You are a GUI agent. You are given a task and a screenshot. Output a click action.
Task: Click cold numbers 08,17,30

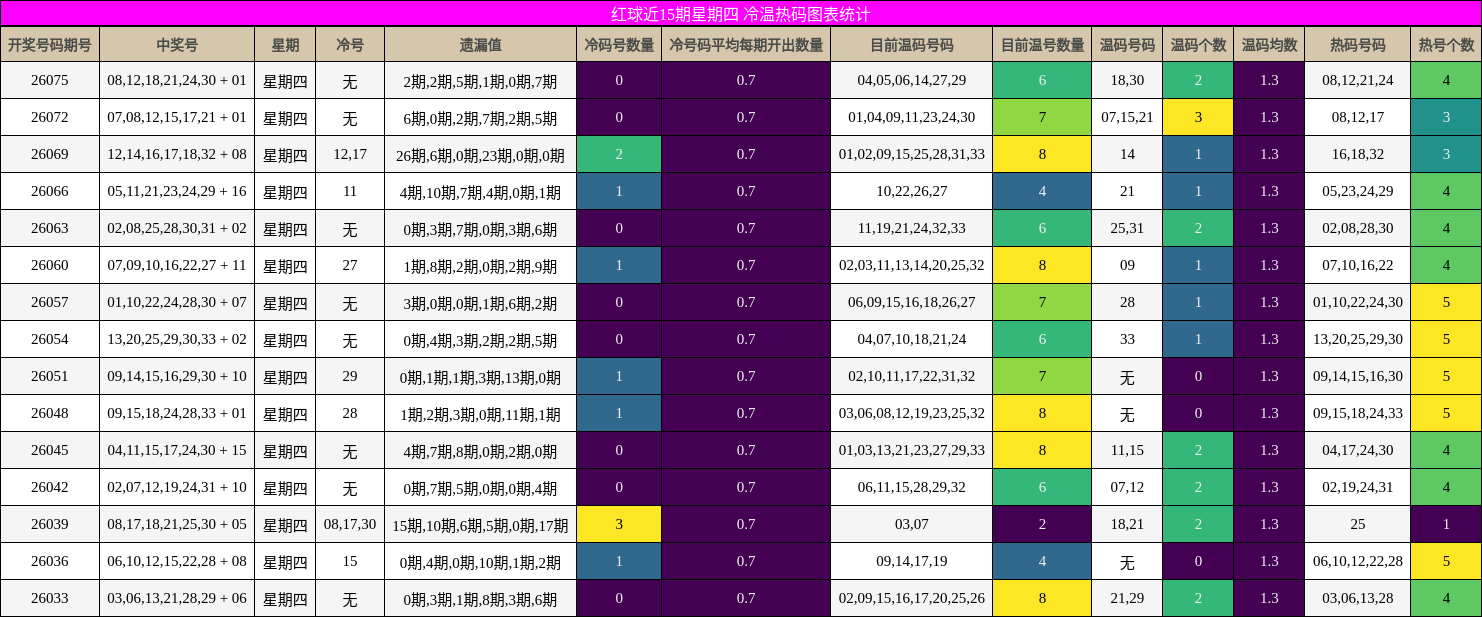tap(350, 524)
